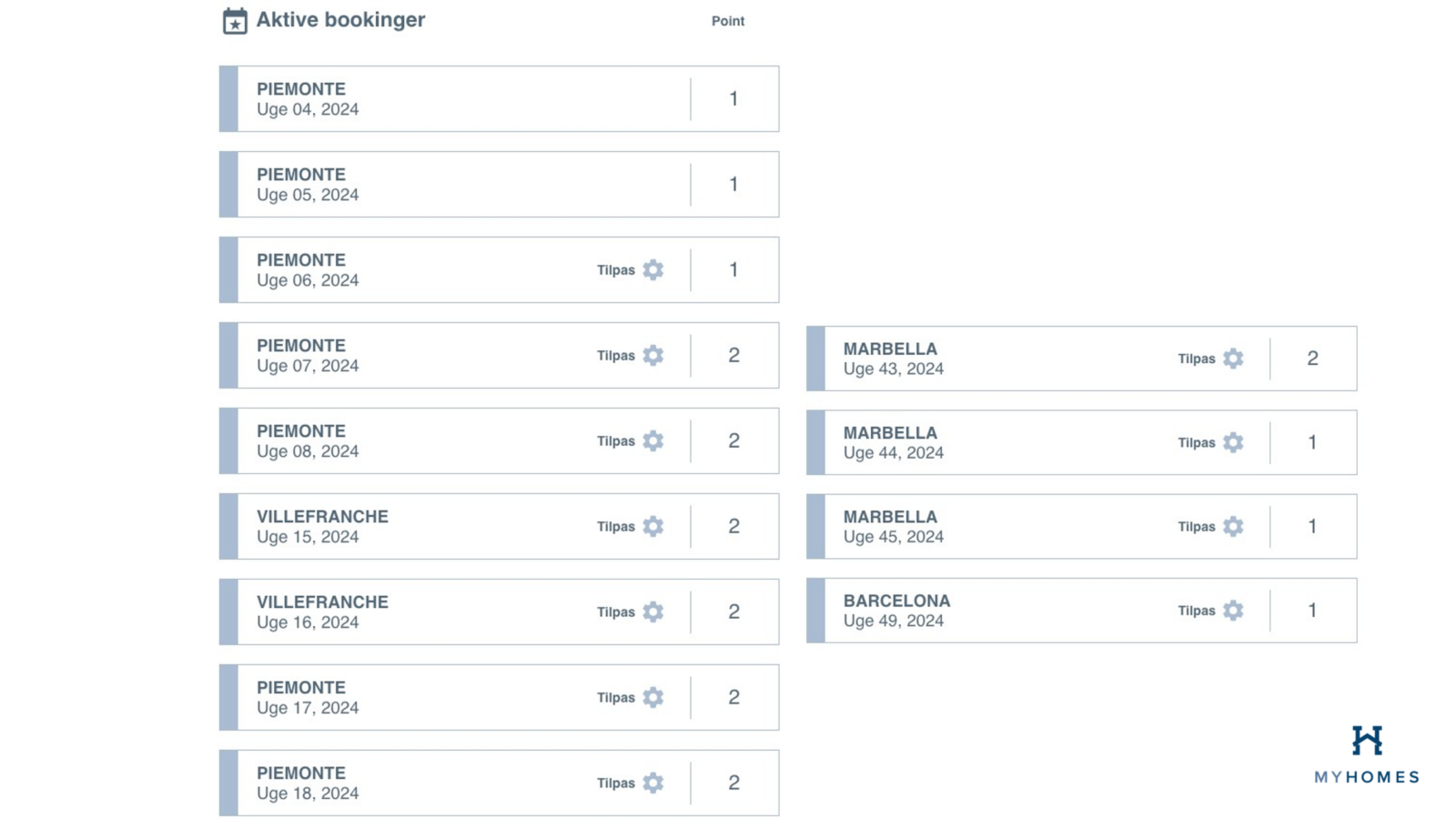Click gear icon for Piemonte Uge 06
The height and width of the screenshot is (819, 1456).
tap(653, 270)
